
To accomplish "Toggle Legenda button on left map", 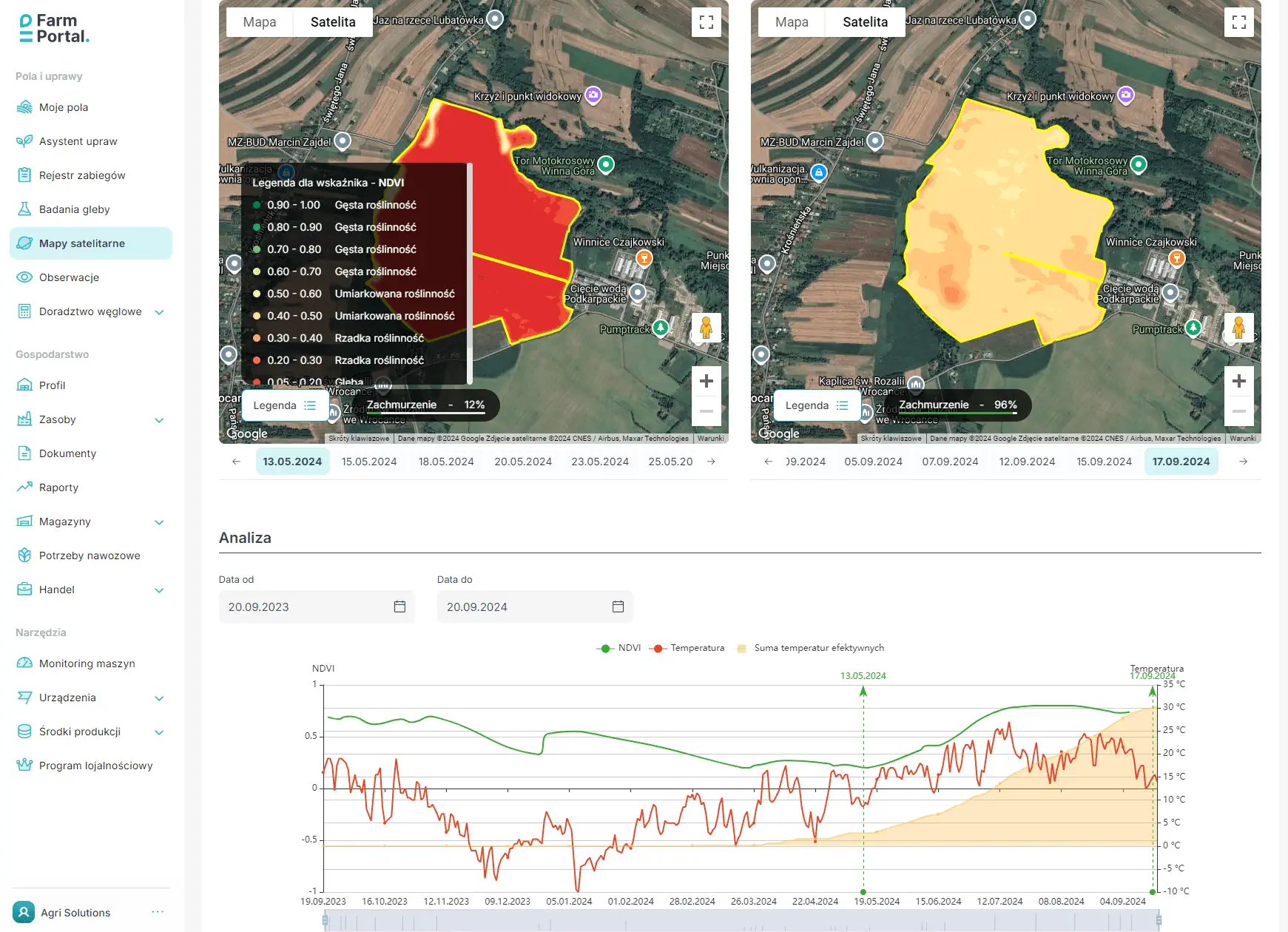I will click(285, 405).
